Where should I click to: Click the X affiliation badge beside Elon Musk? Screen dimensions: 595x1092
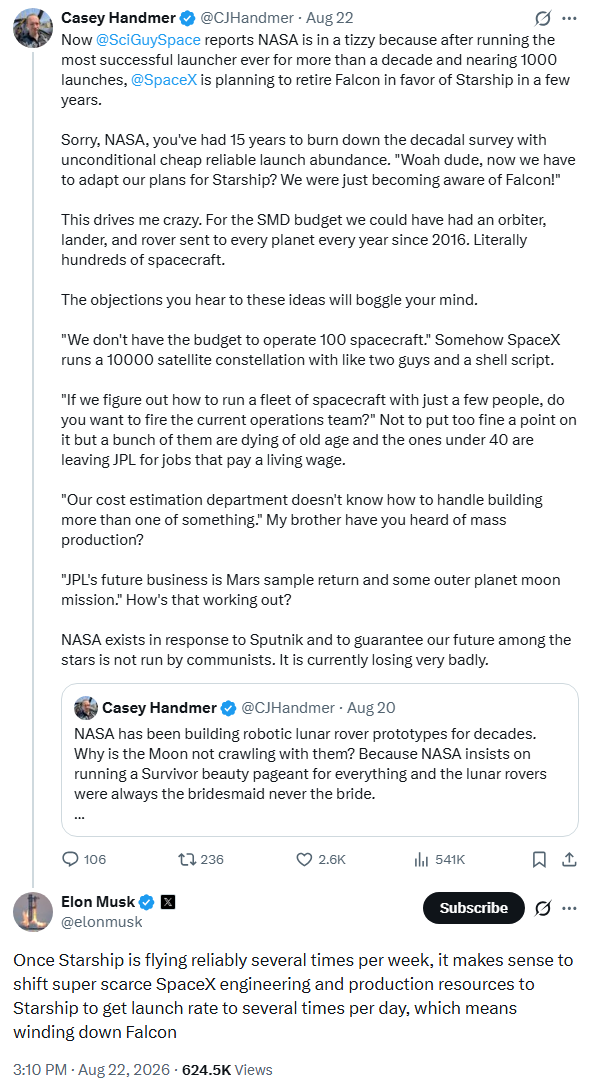coord(168,902)
